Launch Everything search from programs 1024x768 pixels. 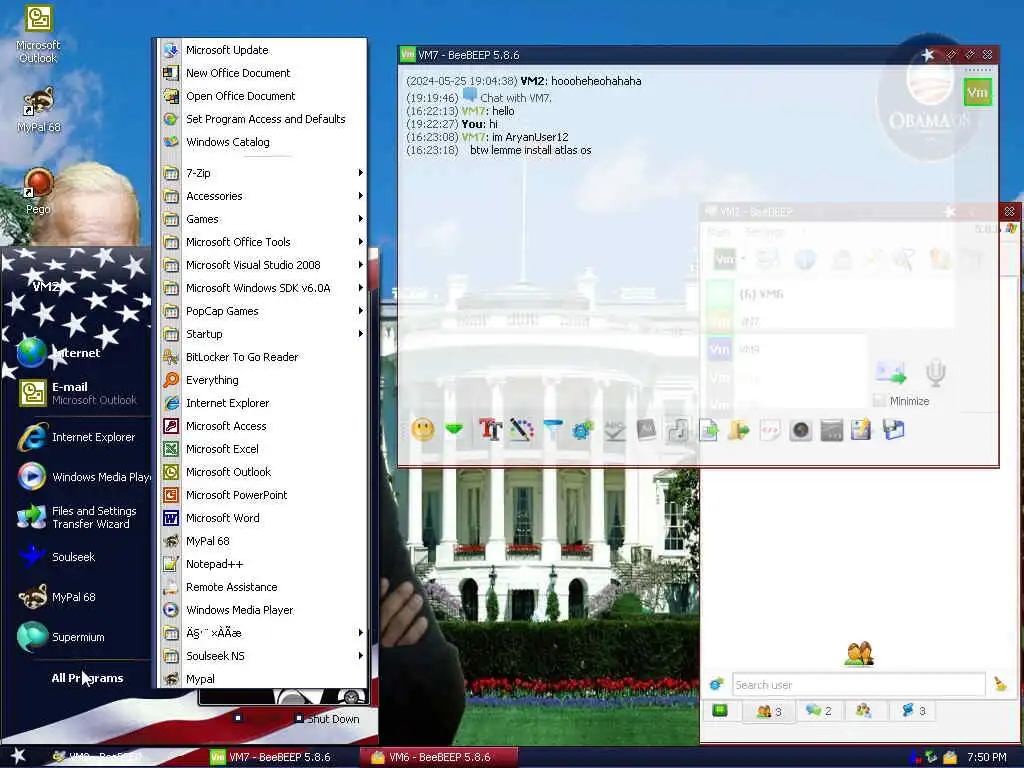tap(263, 379)
